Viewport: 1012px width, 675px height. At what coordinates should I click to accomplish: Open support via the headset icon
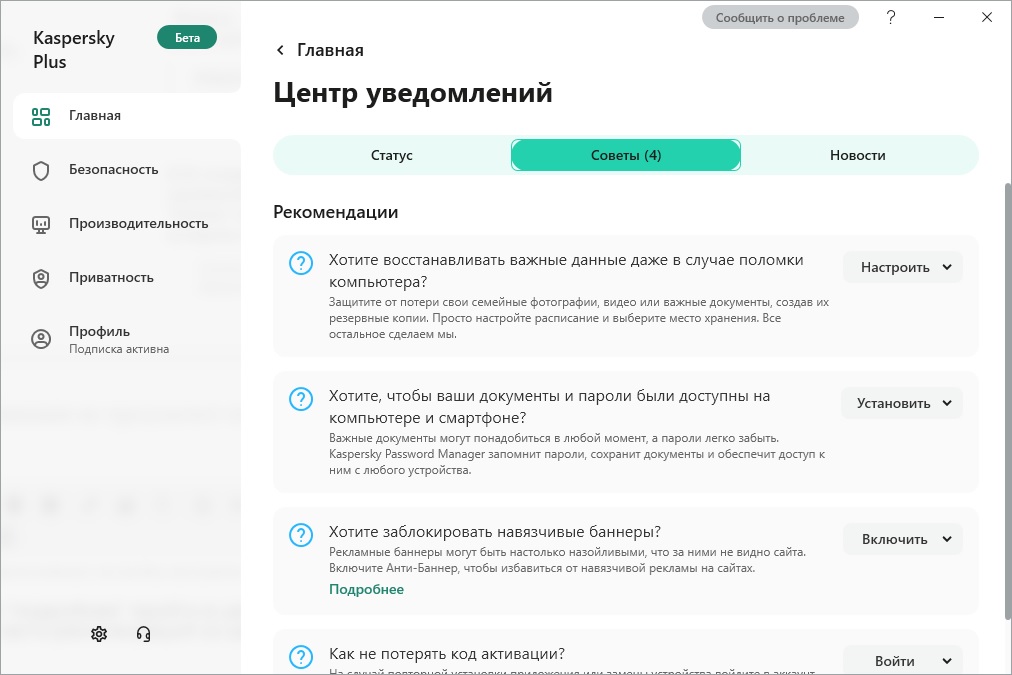143,634
